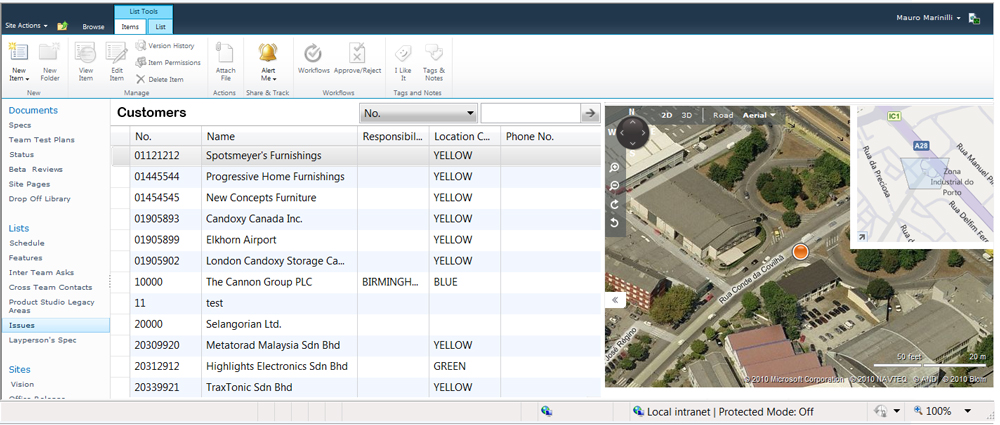1000x425 pixels.
Task: Select the List ribbon tab
Action: coord(161,27)
